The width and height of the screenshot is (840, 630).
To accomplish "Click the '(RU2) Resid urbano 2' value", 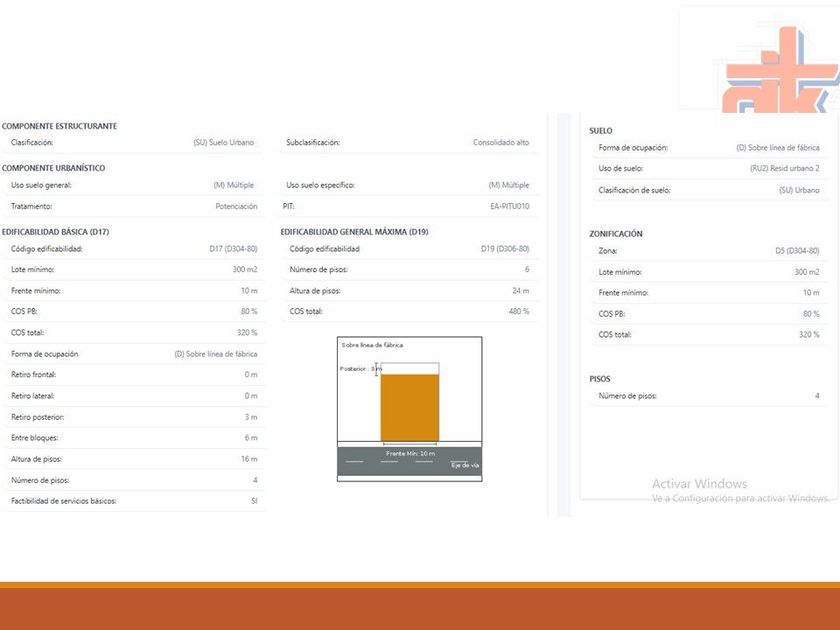I will (785, 168).
